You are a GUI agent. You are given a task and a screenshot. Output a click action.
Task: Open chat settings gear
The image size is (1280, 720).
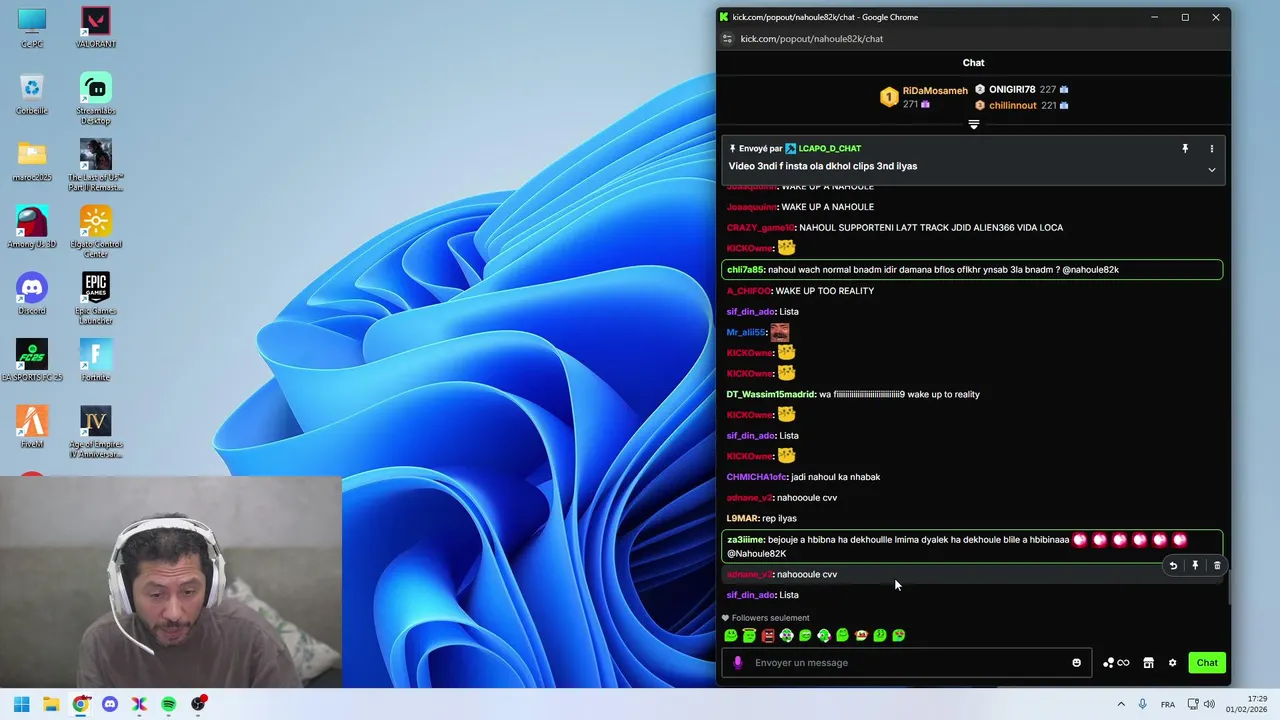pos(1173,663)
